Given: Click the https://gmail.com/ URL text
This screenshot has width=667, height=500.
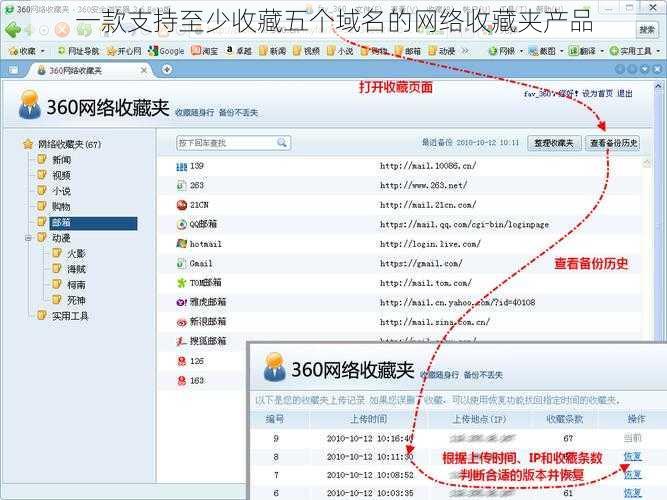Looking at the screenshot, I should 421,263.
